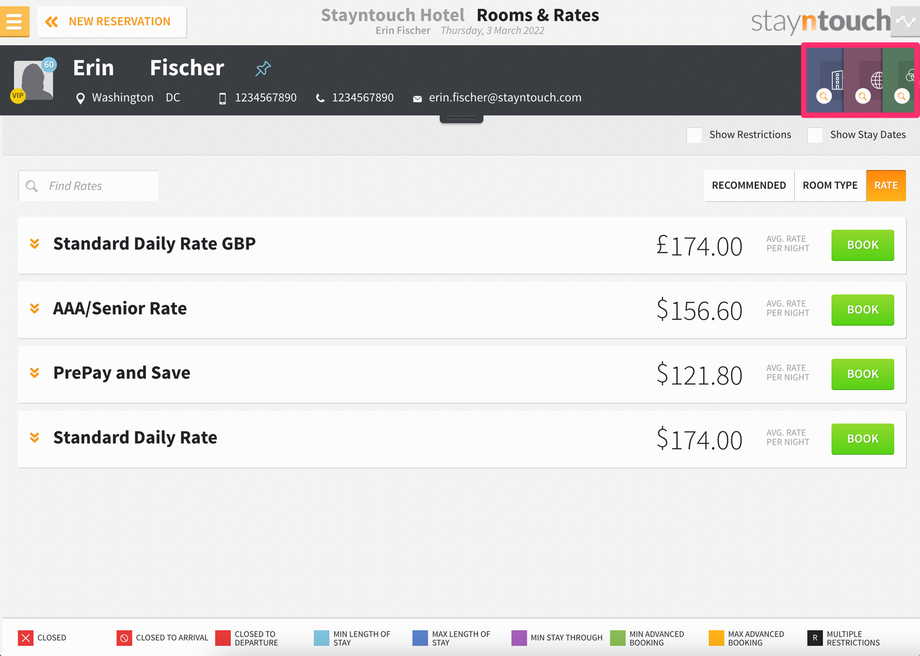Screen dimensions: 920x656
Task: Click the location pin icon
Action: tap(80, 99)
